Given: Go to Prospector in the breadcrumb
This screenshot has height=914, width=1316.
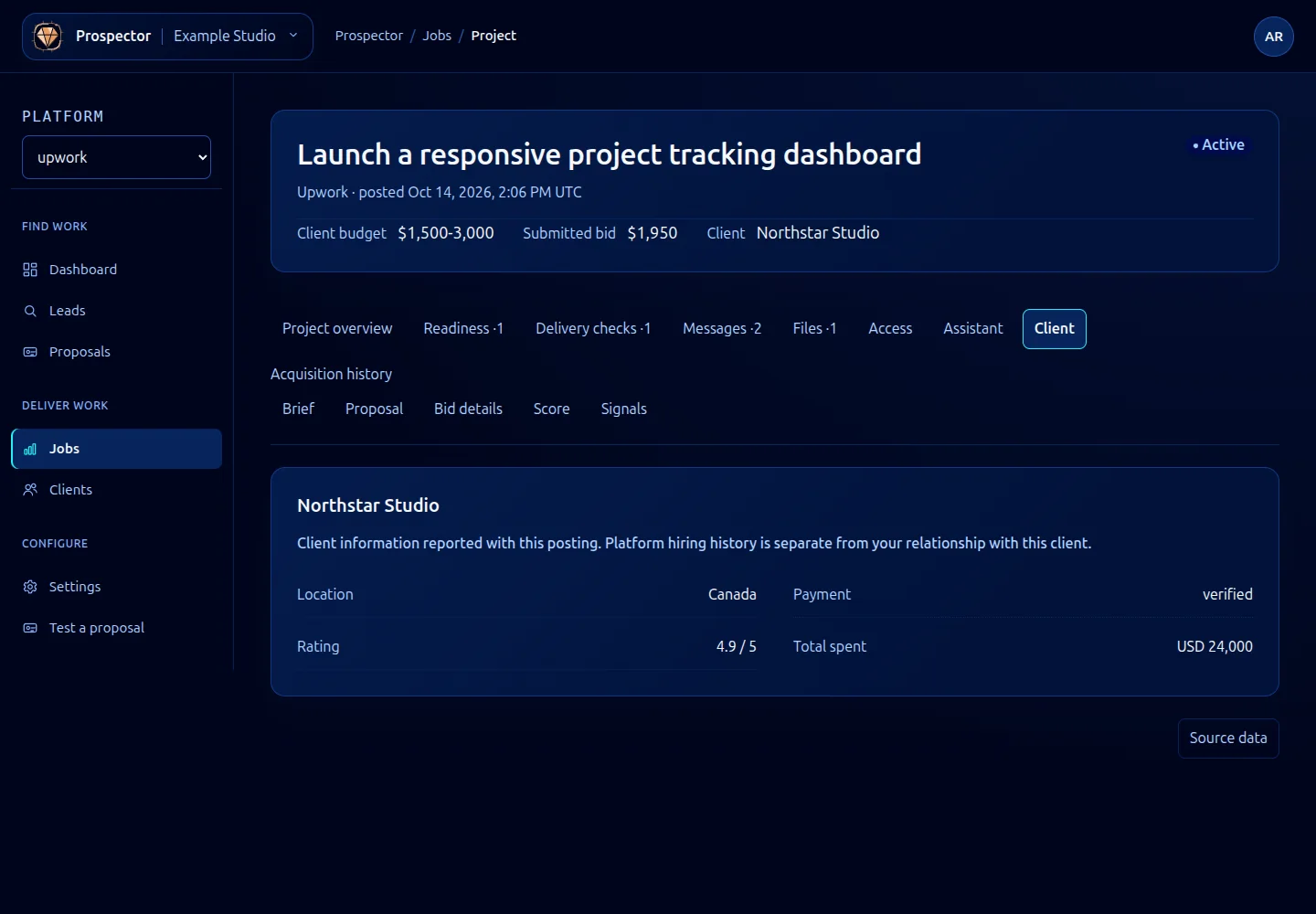Looking at the screenshot, I should pyautogui.click(x=368, y=36).
